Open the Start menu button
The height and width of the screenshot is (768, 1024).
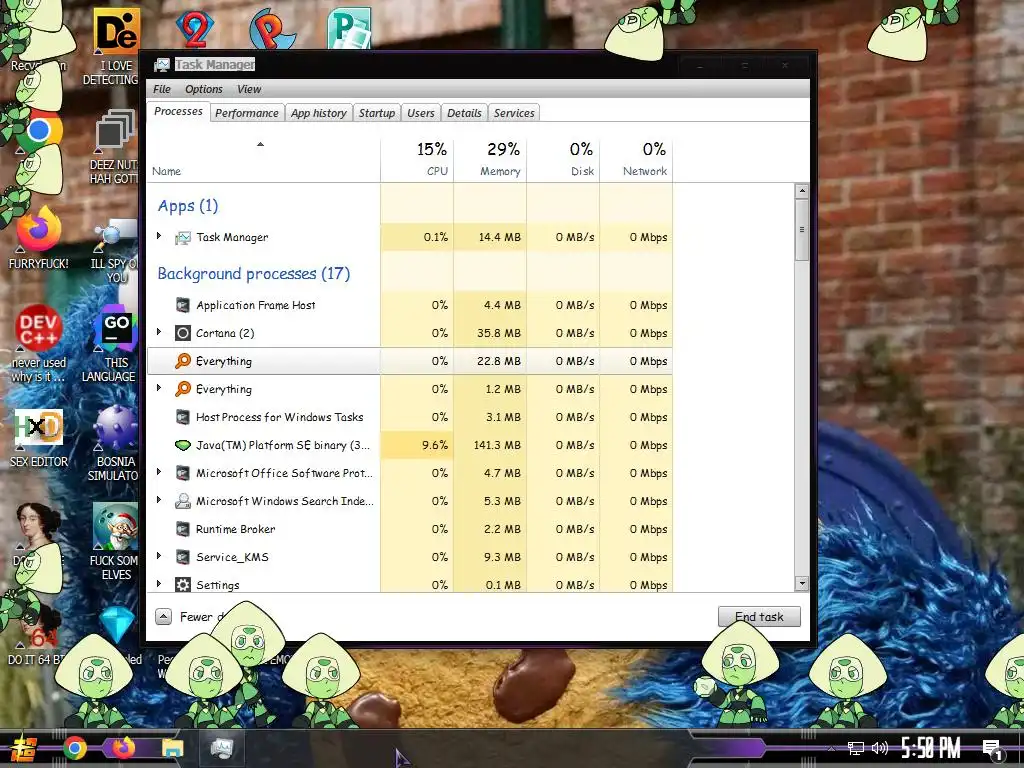24,748
